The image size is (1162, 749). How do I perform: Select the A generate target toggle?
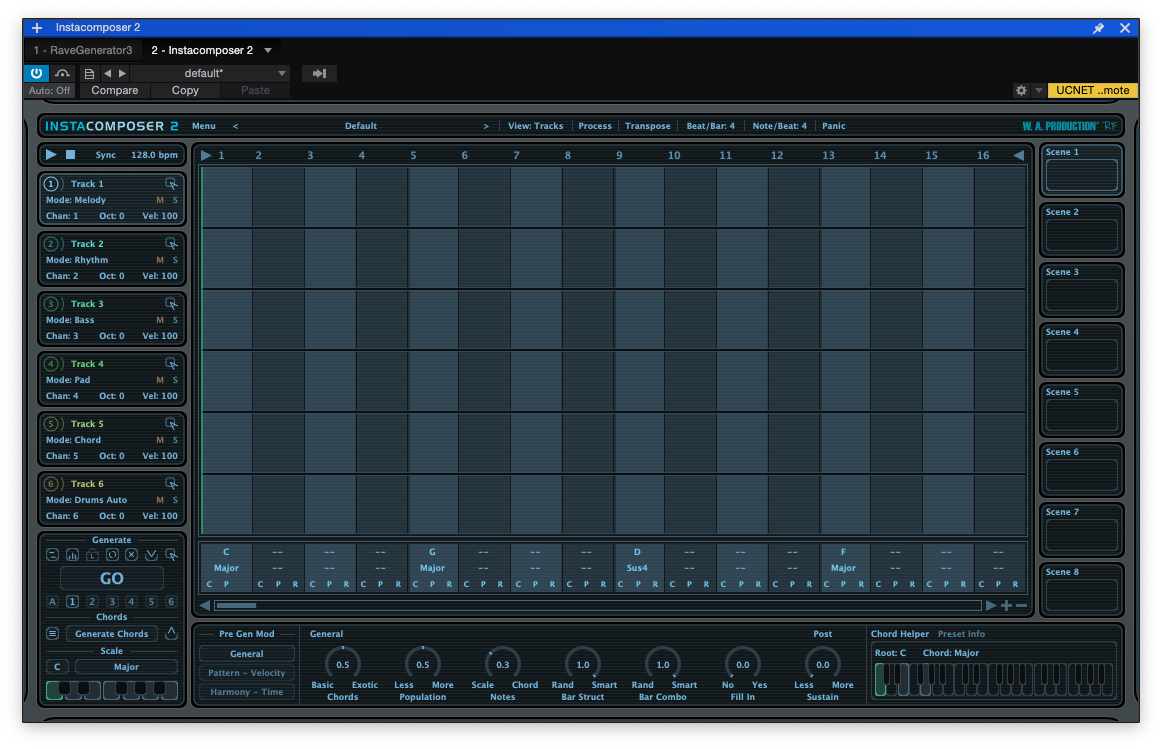tap(53, 602)
